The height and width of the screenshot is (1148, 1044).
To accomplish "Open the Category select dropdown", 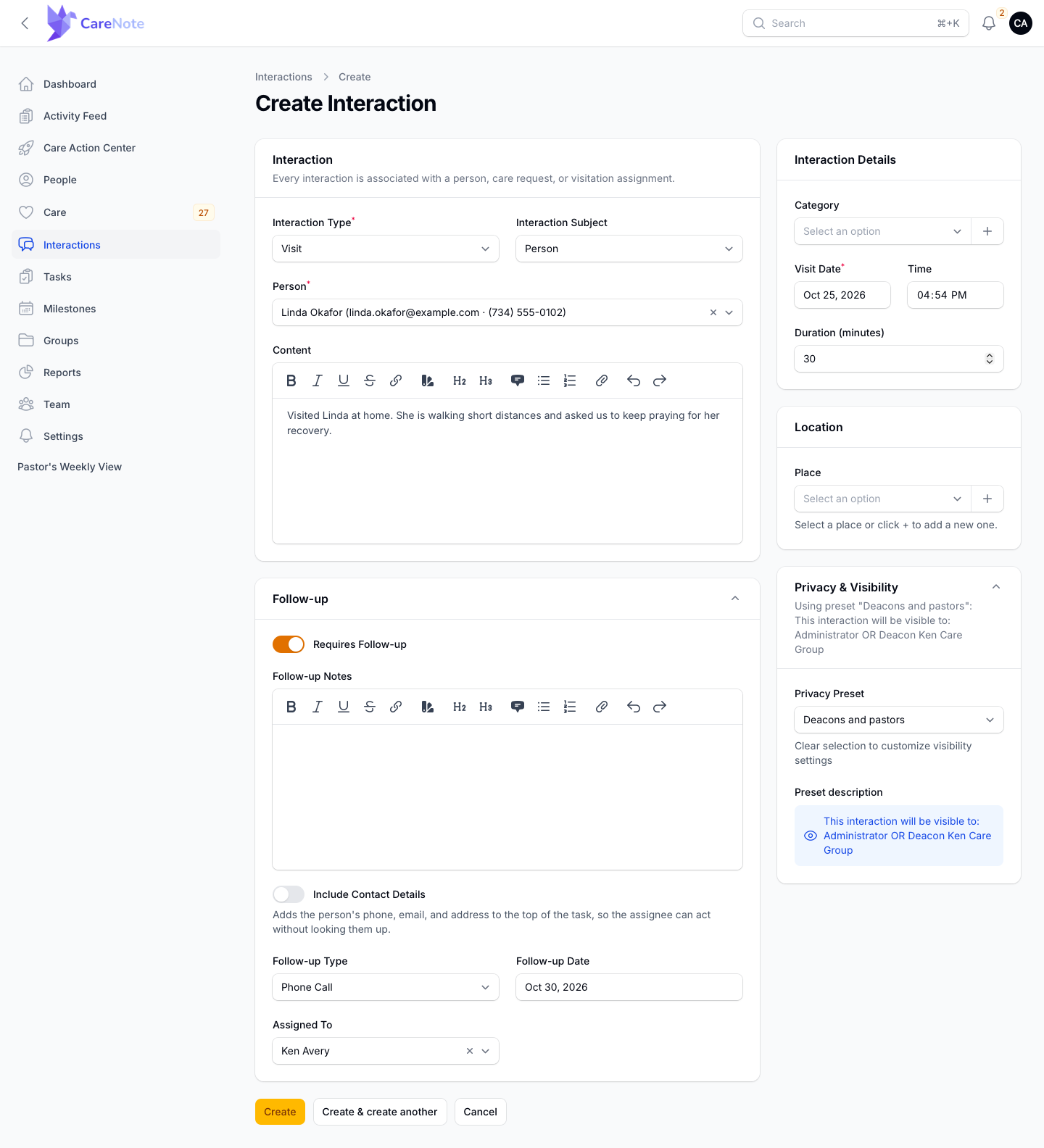I will [882, 231].
